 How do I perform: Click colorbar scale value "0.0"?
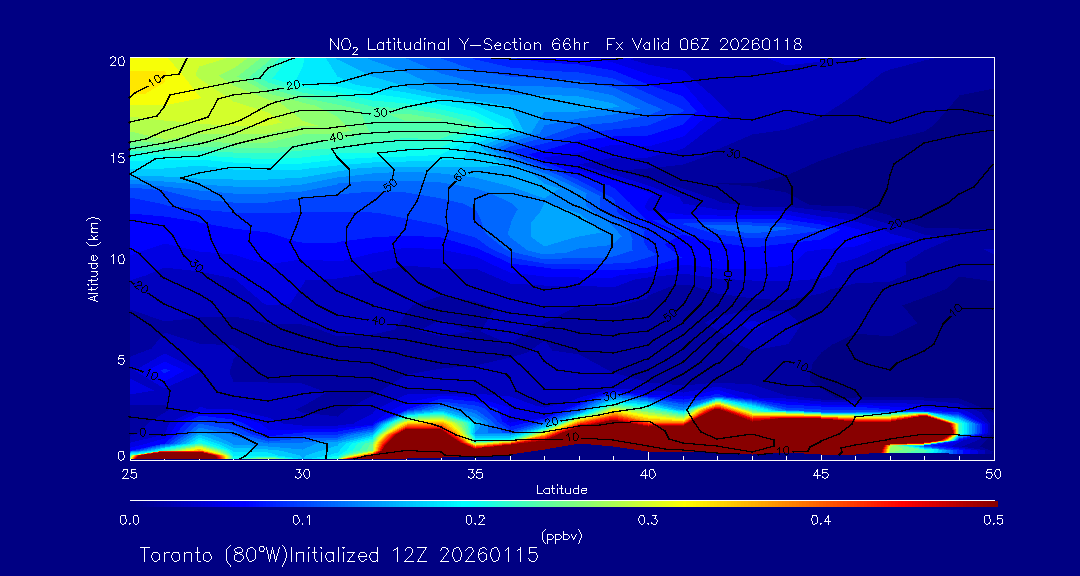(x=129, y=520)
